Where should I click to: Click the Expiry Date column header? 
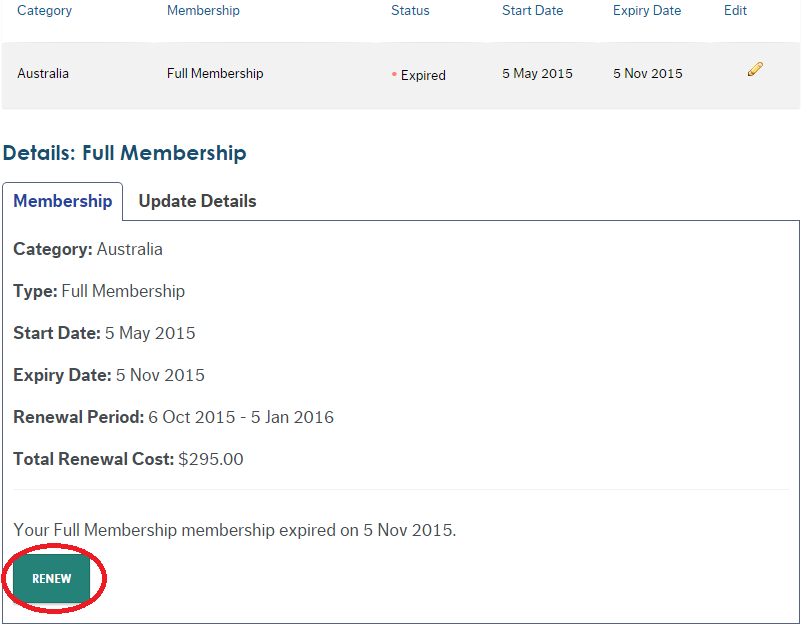click(647, 11)
